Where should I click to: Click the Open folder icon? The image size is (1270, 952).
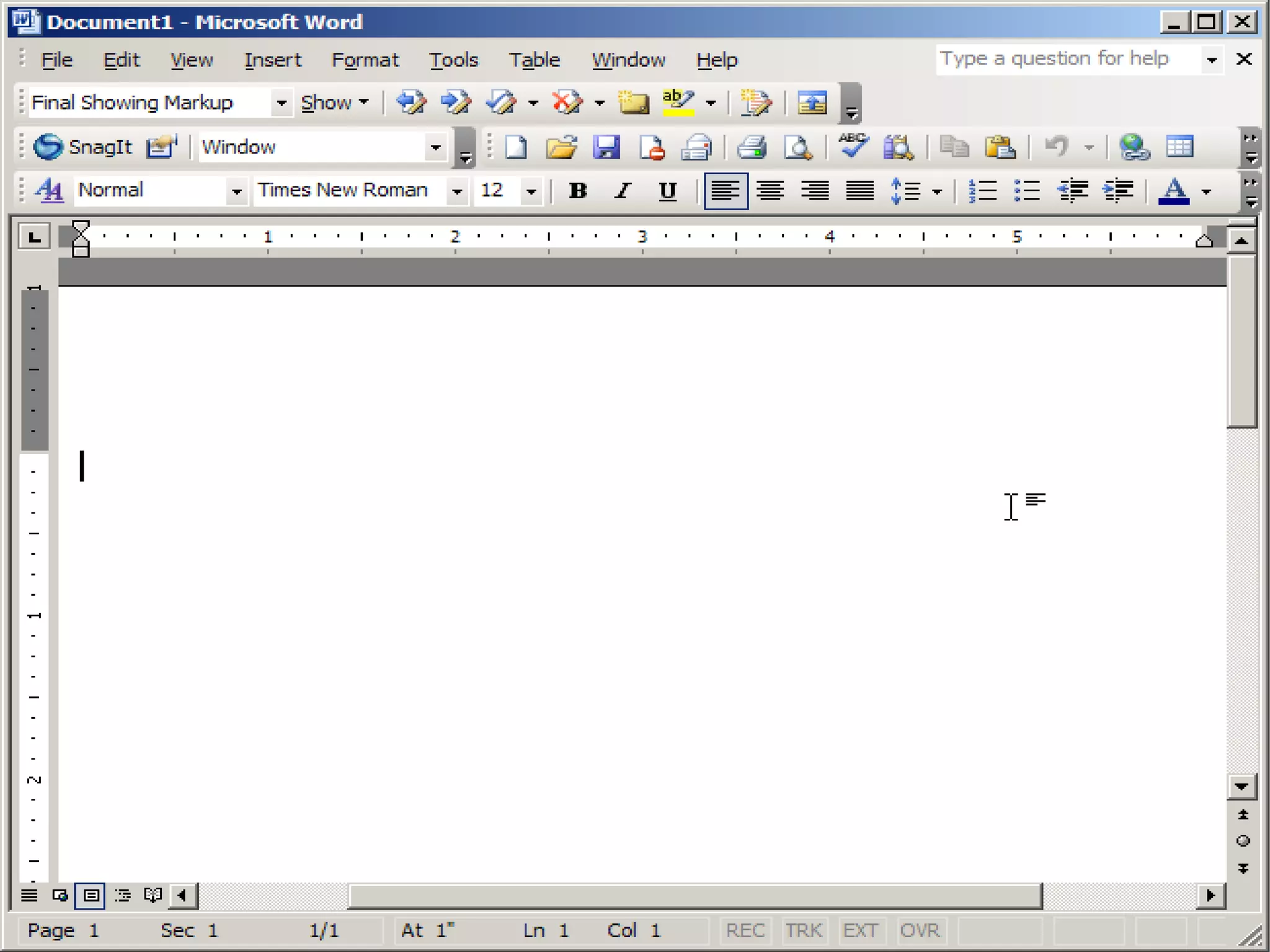[x=561, y=148]
